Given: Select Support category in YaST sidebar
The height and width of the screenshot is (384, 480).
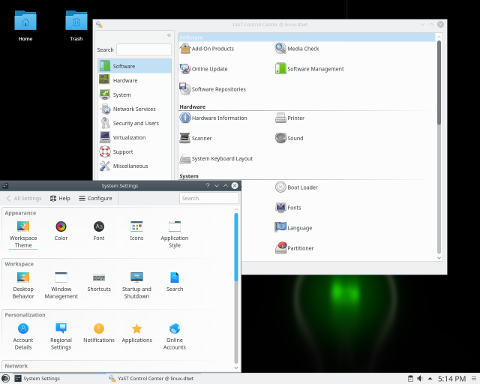Looking at the screenshot, I should (135, 152).
